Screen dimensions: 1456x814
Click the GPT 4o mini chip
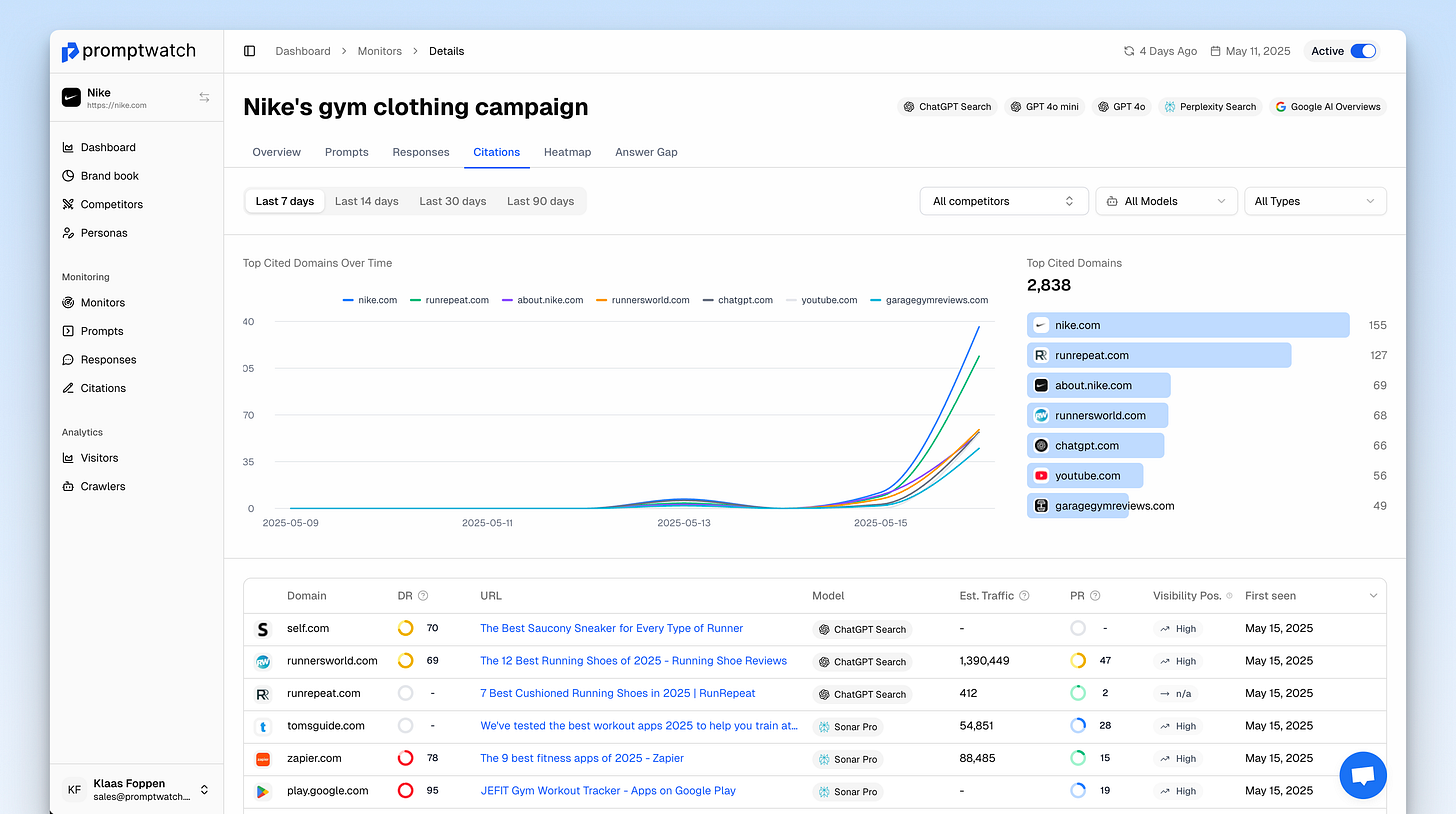1044,107
